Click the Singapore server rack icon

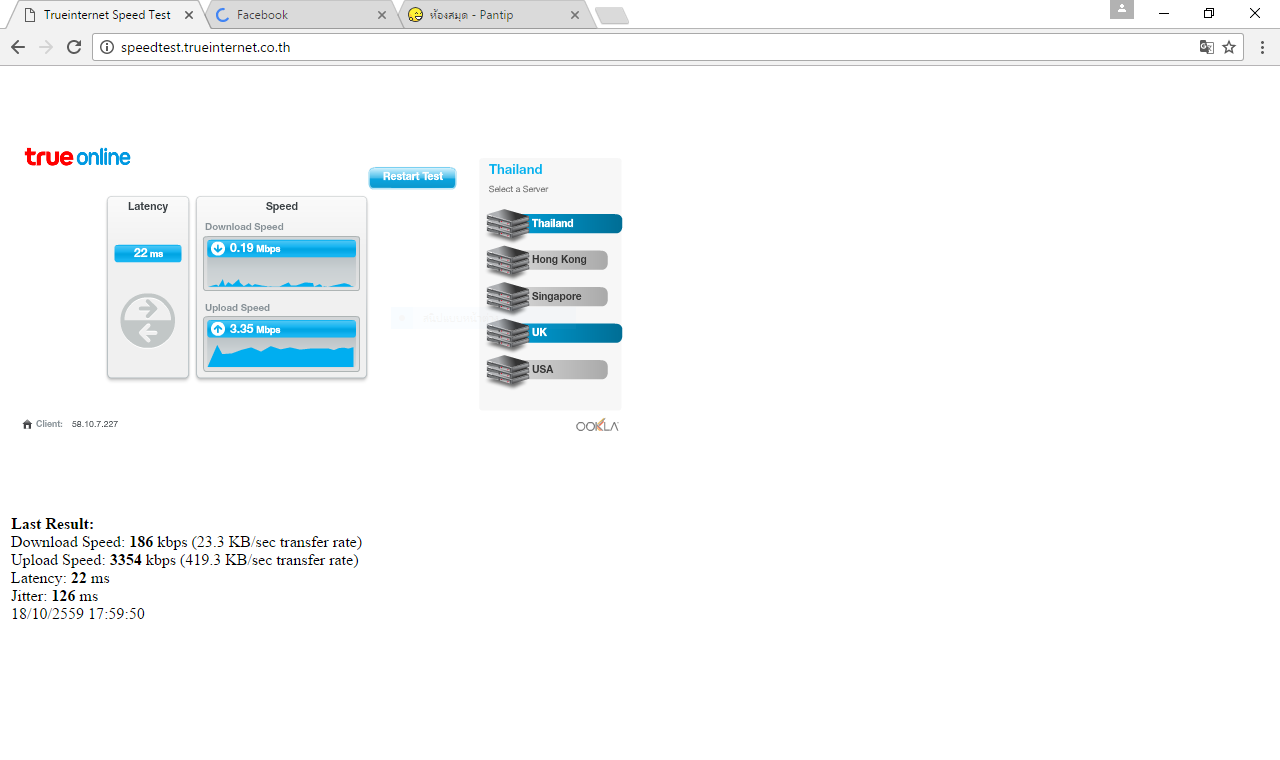(508, 298)
